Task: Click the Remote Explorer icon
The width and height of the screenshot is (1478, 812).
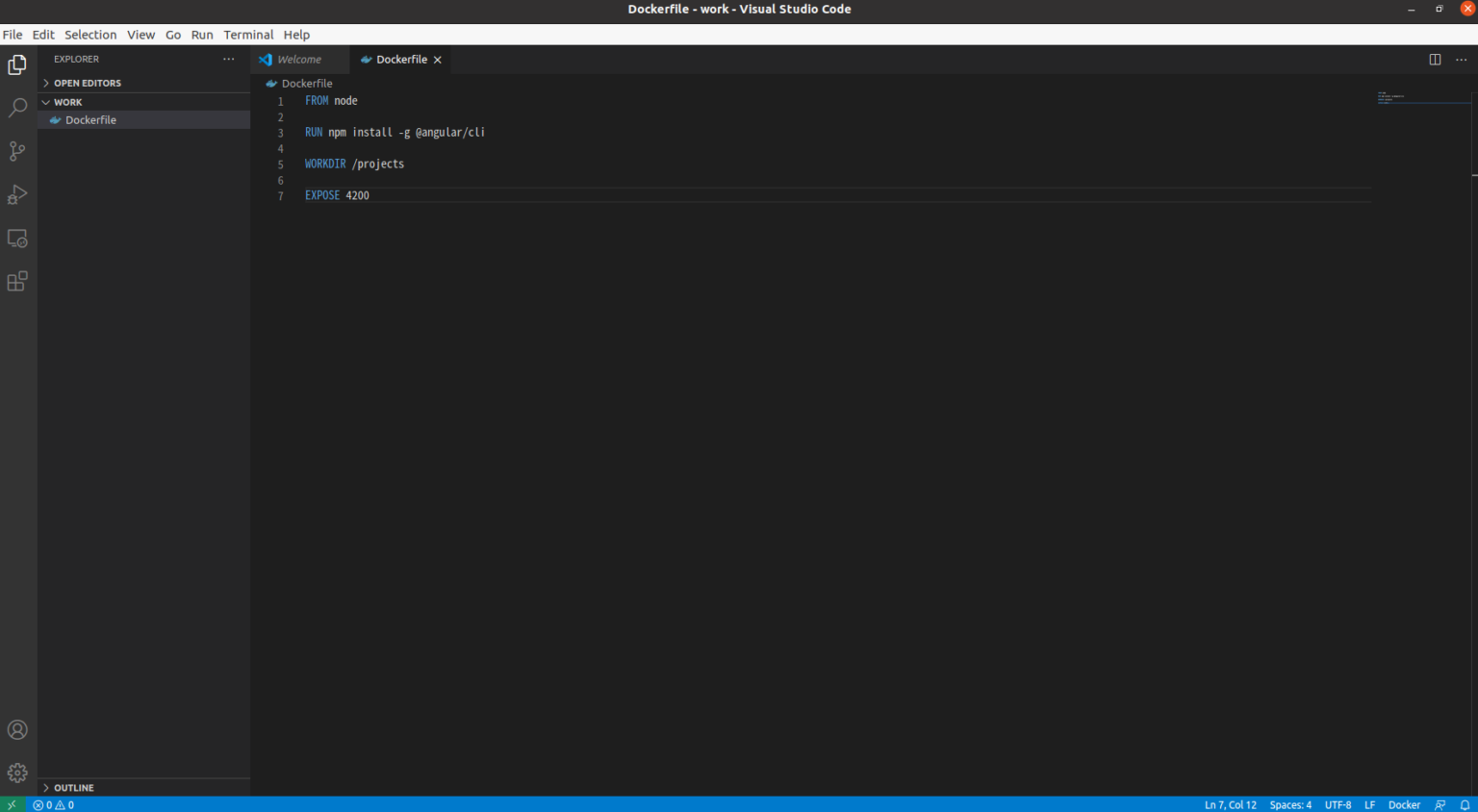Action: pos(17,238)
